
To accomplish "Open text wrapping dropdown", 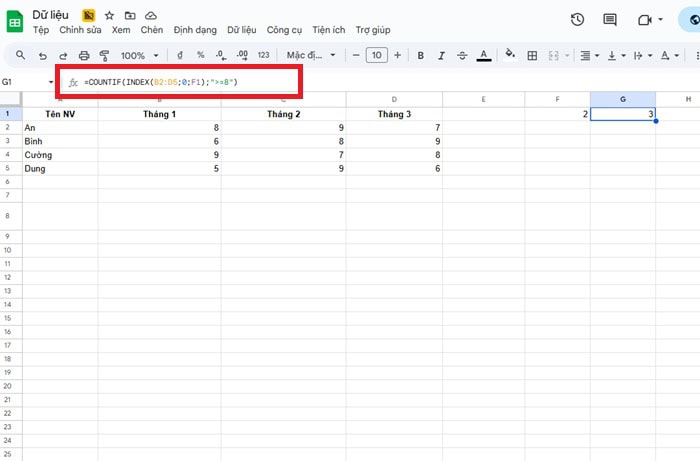I will click(x=643, y=55).
